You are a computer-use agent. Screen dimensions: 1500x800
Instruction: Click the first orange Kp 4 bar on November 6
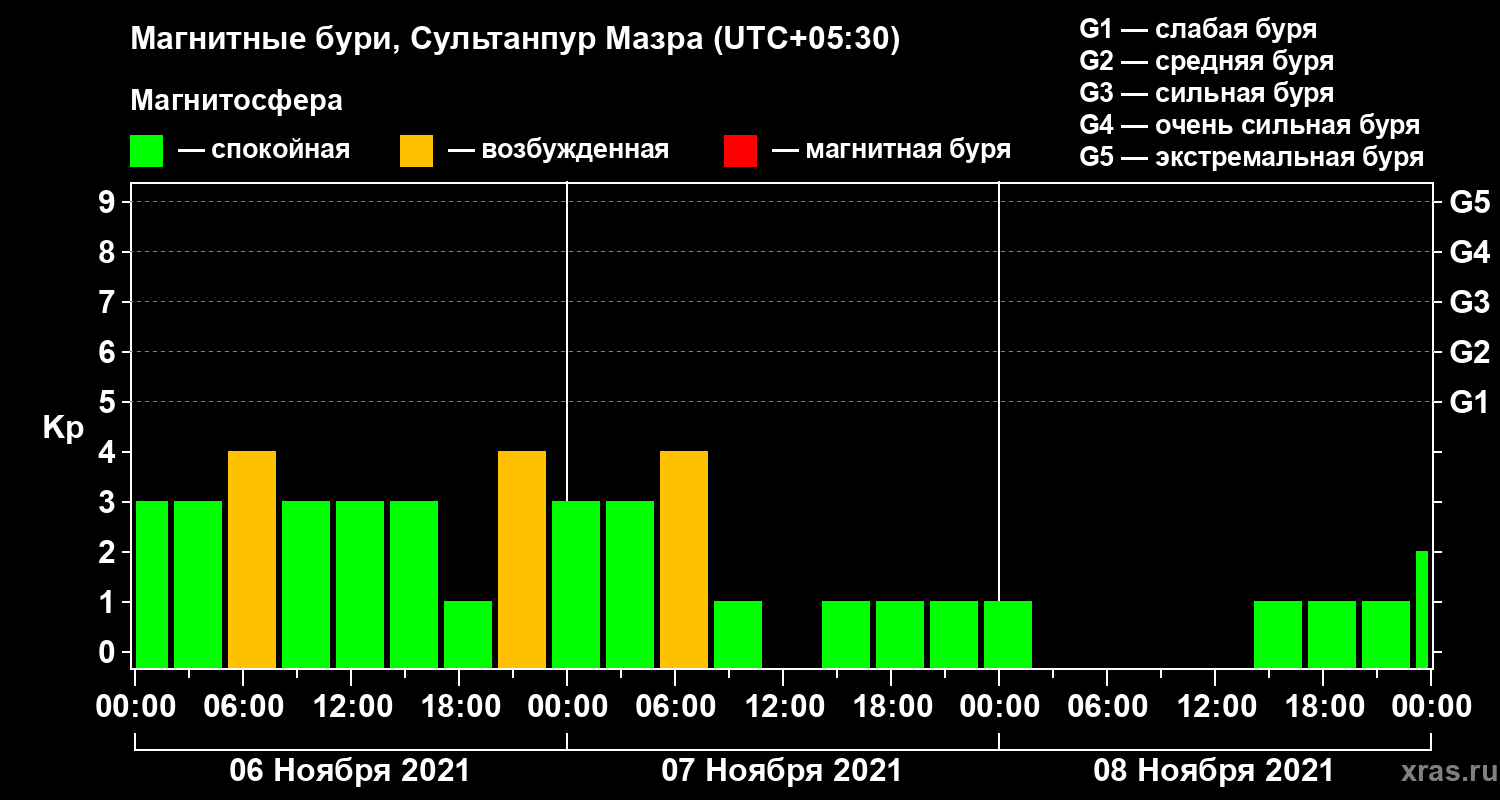click(x=252, y=560)
